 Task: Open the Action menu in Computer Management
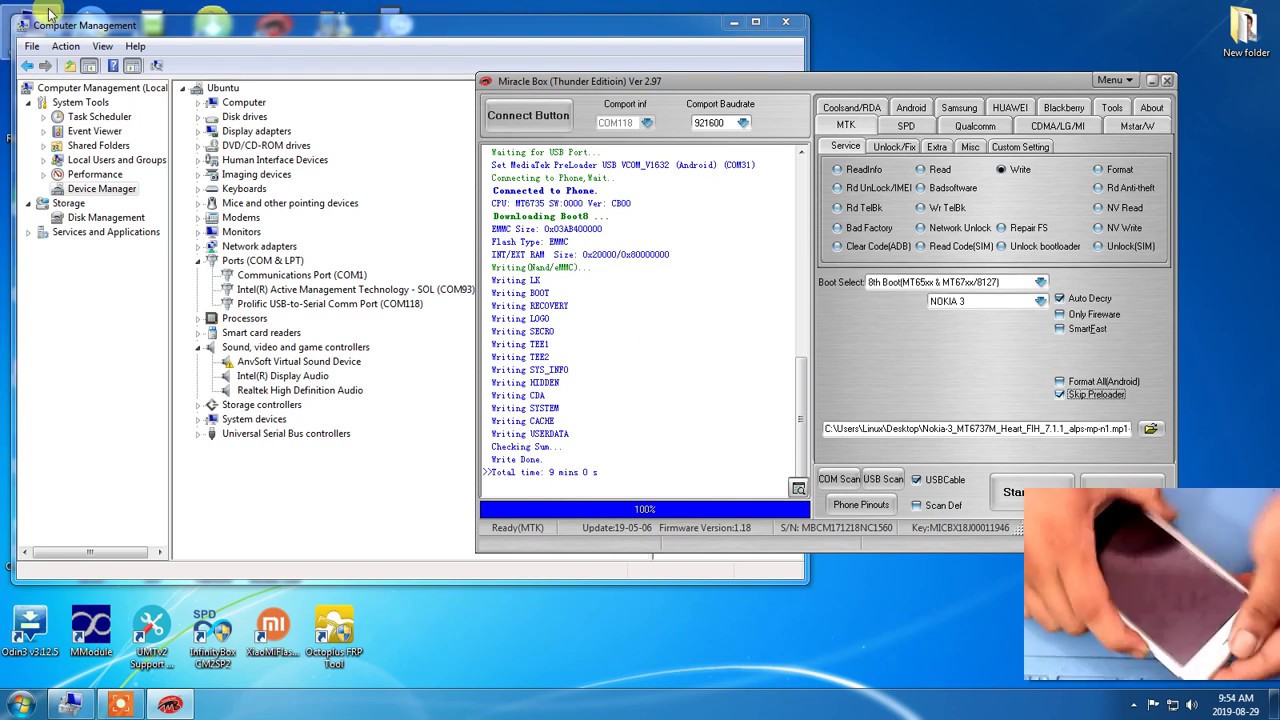[65, 46]
